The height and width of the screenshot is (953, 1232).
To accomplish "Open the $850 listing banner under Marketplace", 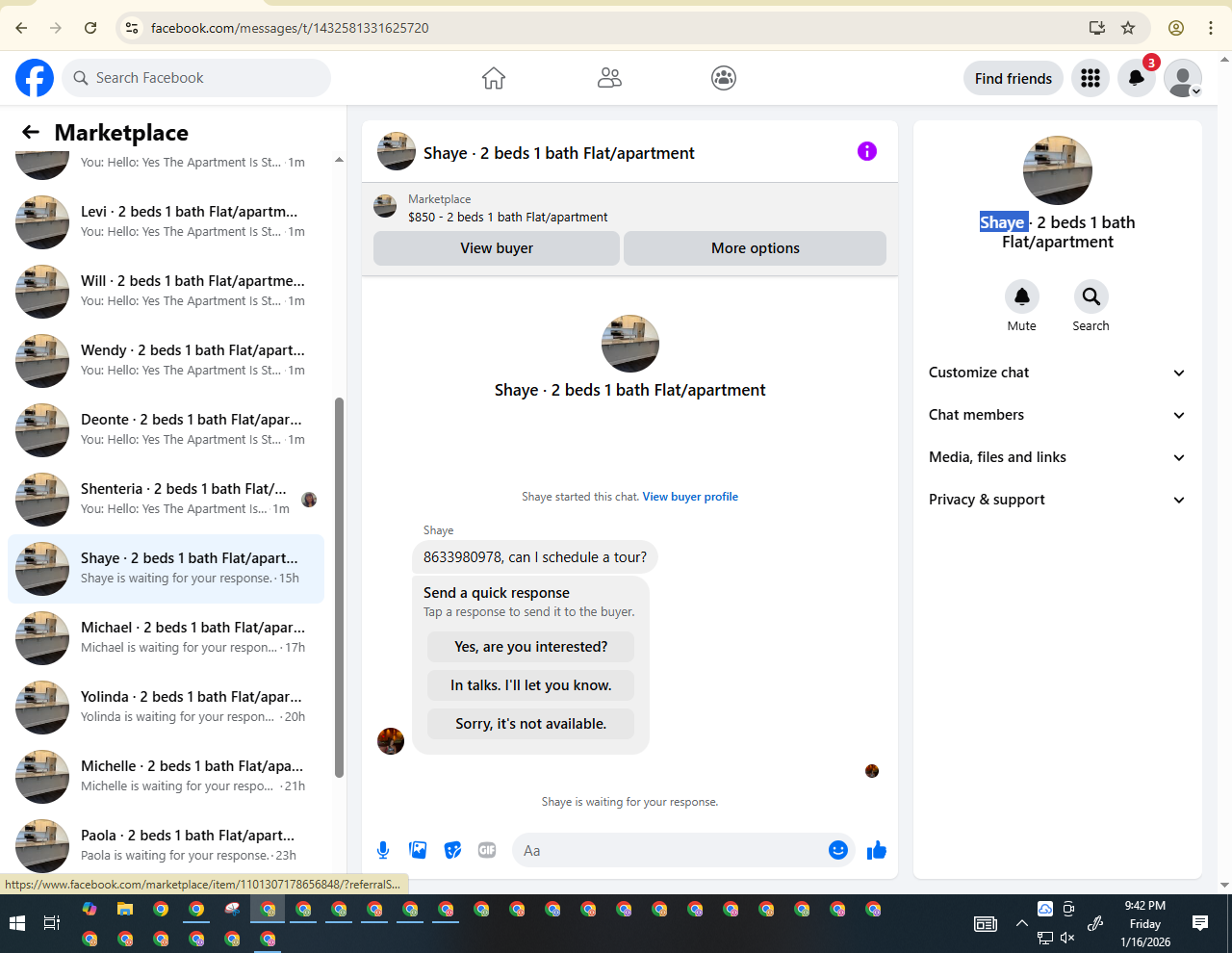I will pyautogui.click(x=629, y=208).
